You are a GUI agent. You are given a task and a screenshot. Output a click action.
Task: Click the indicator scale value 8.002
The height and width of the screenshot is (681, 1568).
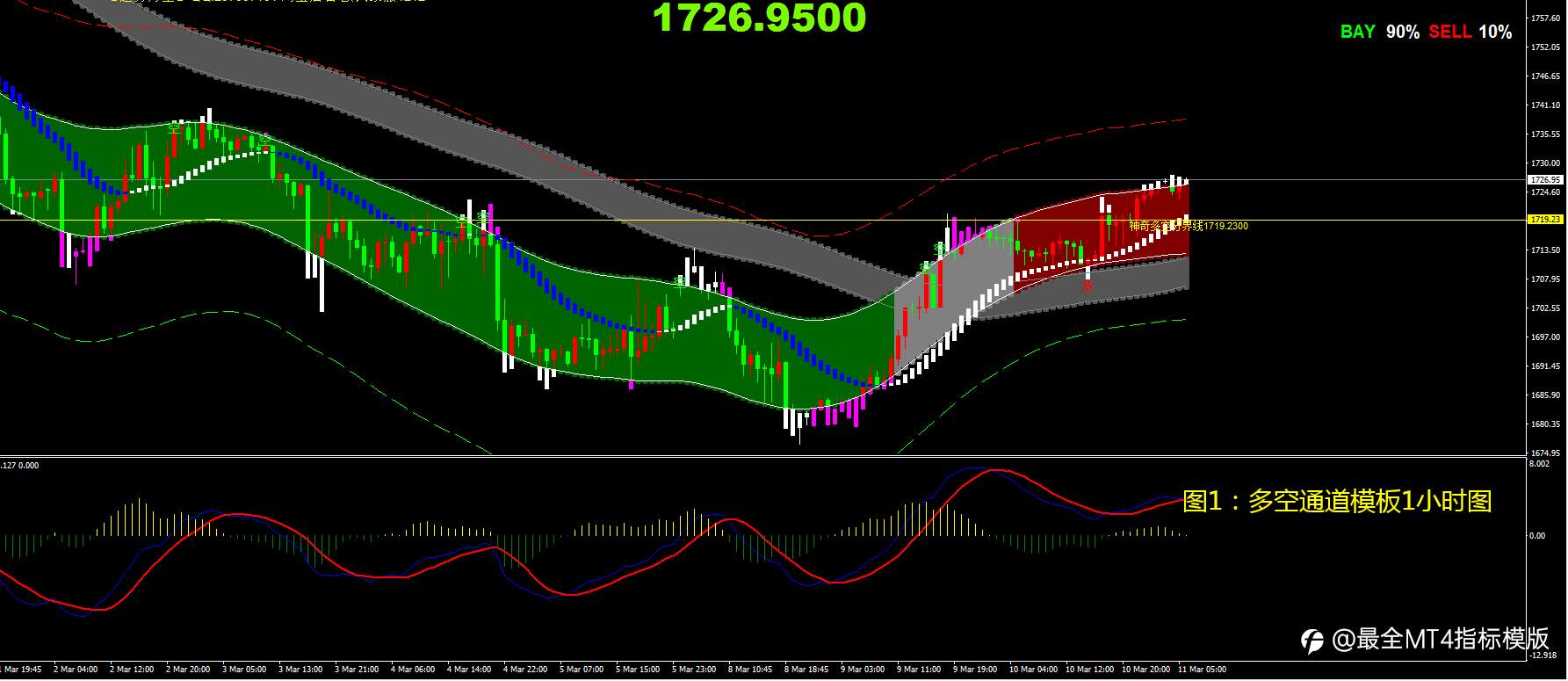1538,464
